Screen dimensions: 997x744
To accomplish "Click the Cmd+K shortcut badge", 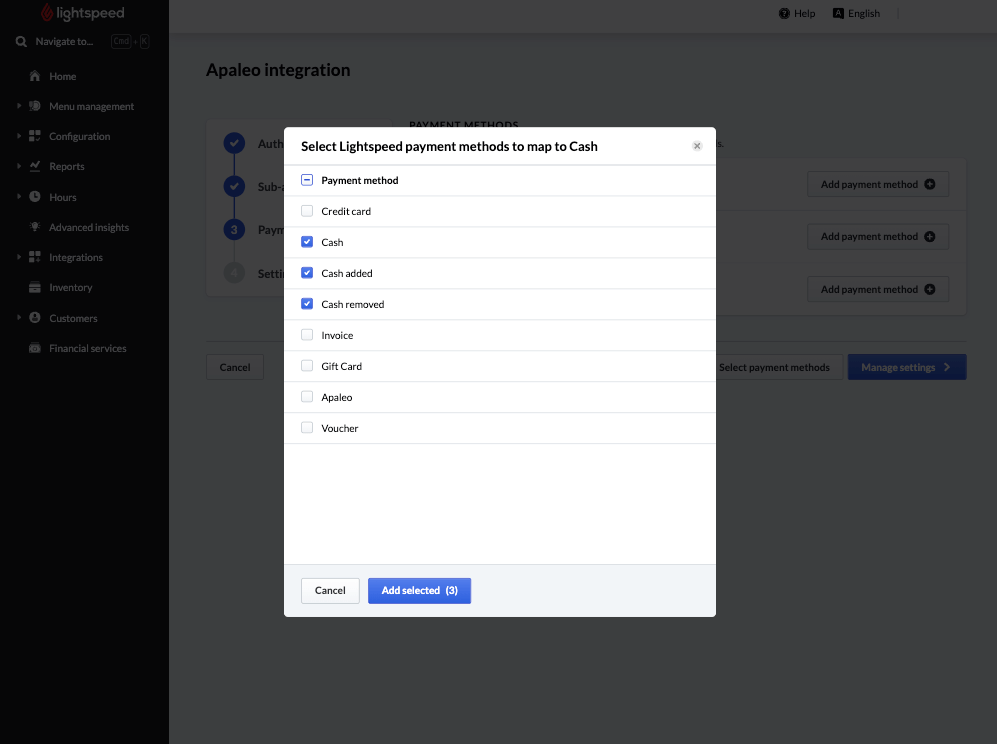I will click(x=130, y=41).
